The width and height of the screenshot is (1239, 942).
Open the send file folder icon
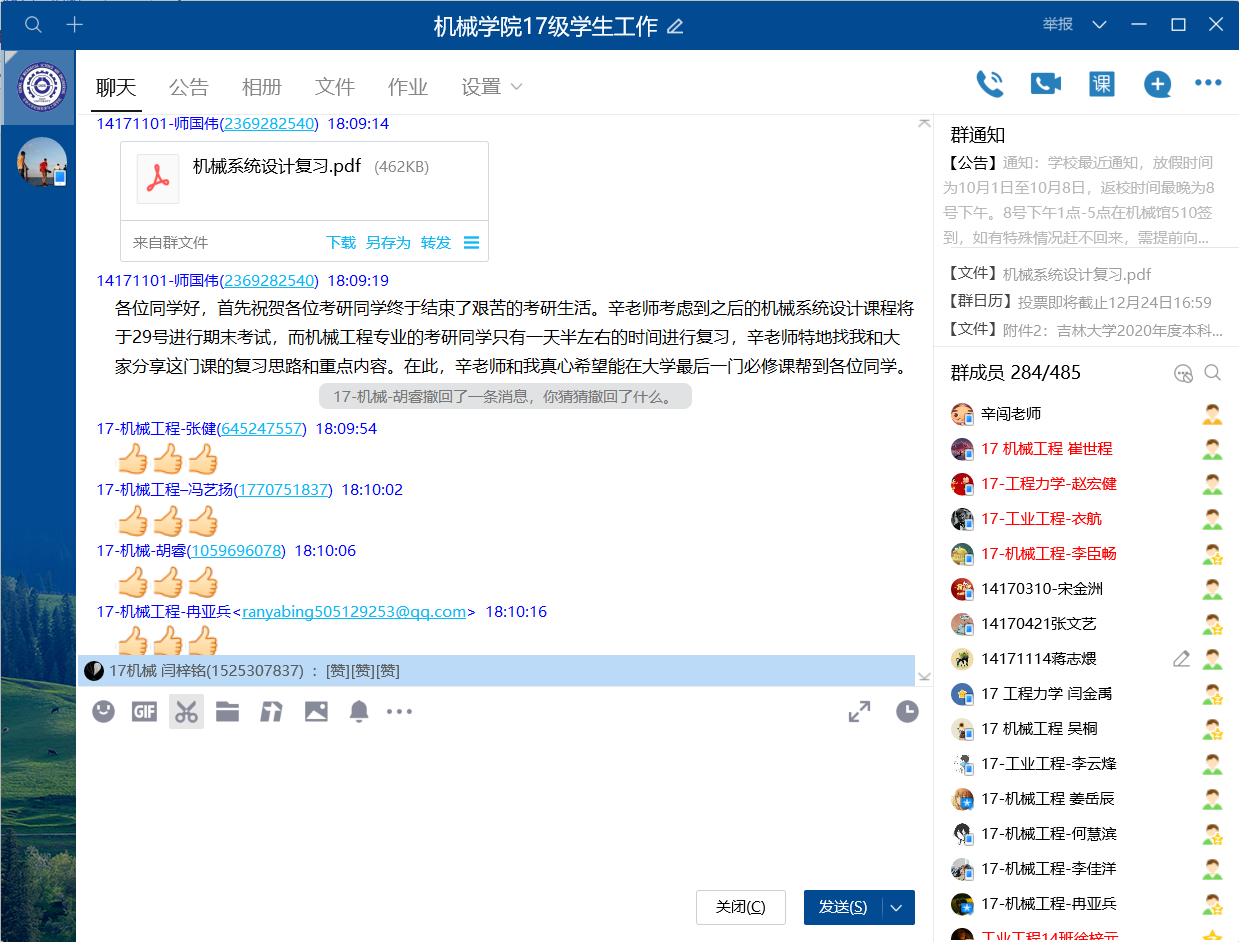[228, 712]
